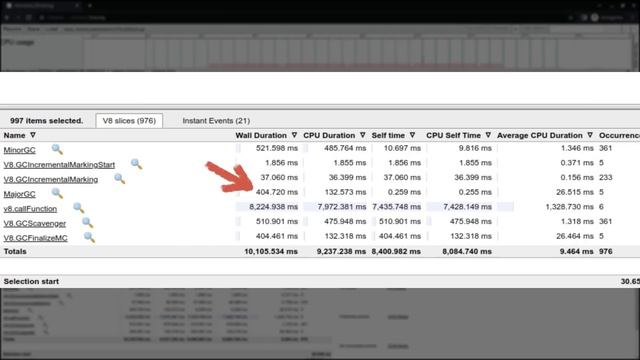The width and height of the screenshot is (640, 360).
Task: Click the magnifier icon next to MinorGC
Action: click(x=57, y=149)
